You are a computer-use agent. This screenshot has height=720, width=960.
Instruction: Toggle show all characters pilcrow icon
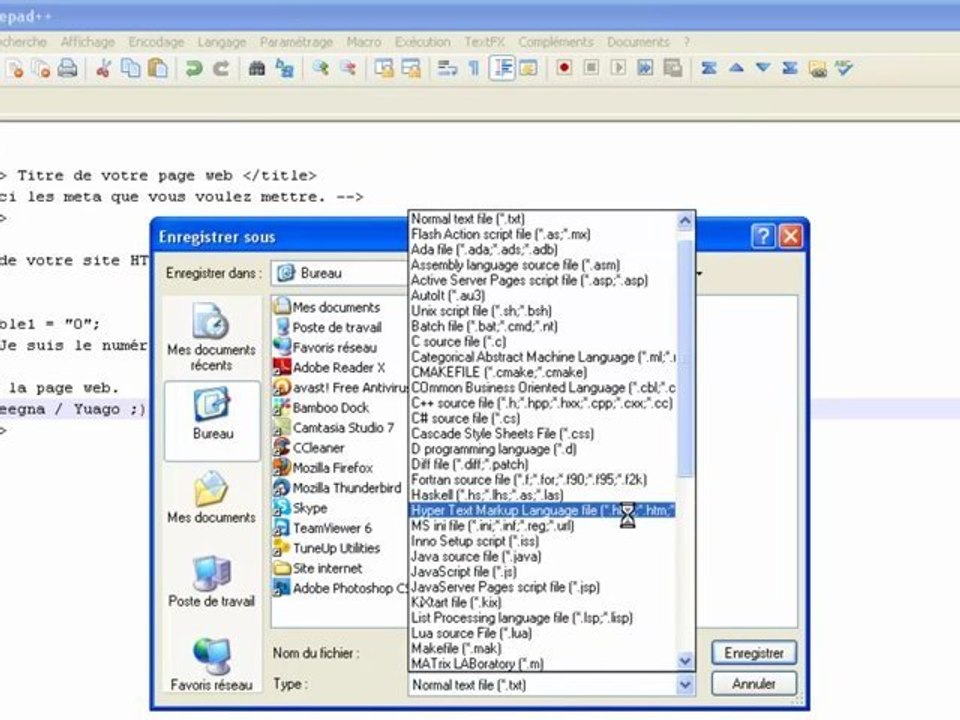click(x=474, y=68)
